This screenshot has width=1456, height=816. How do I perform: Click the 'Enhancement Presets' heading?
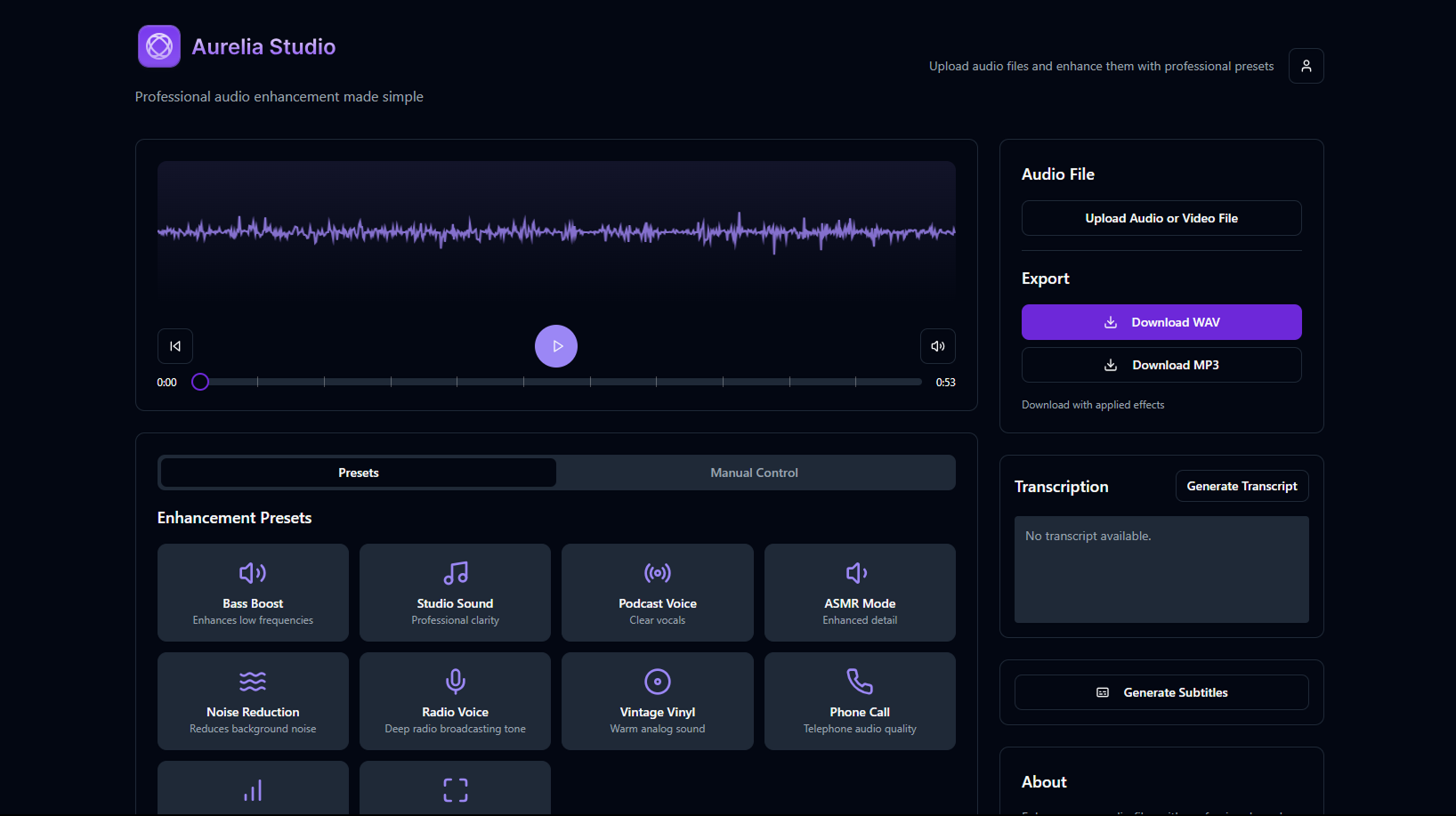point(234,518)
